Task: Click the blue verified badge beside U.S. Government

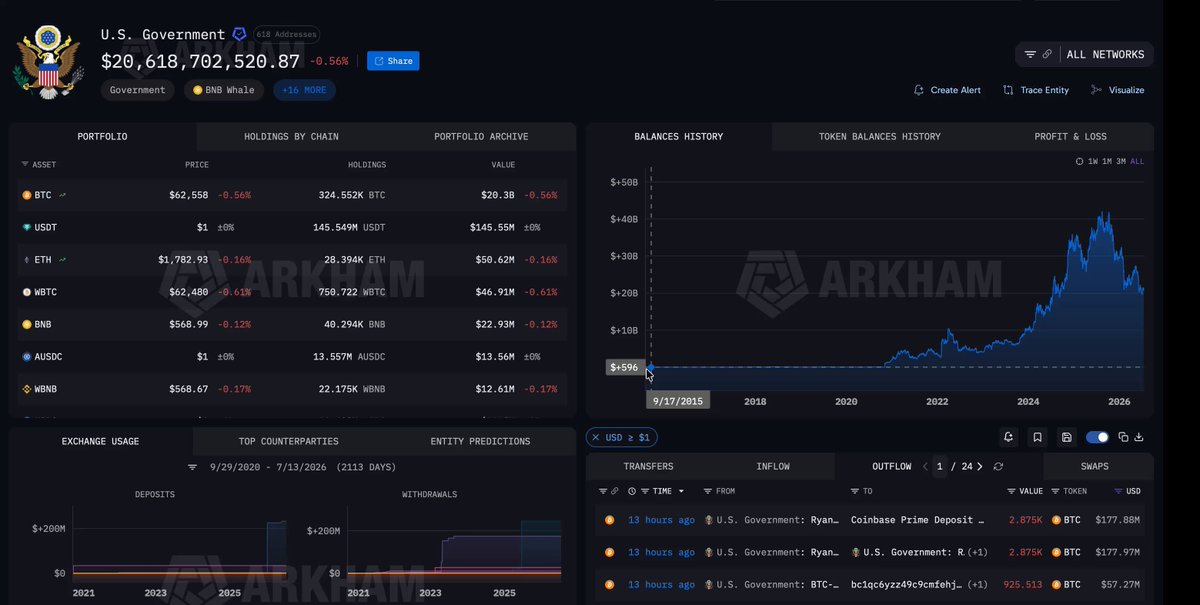Action: [239, 34]
